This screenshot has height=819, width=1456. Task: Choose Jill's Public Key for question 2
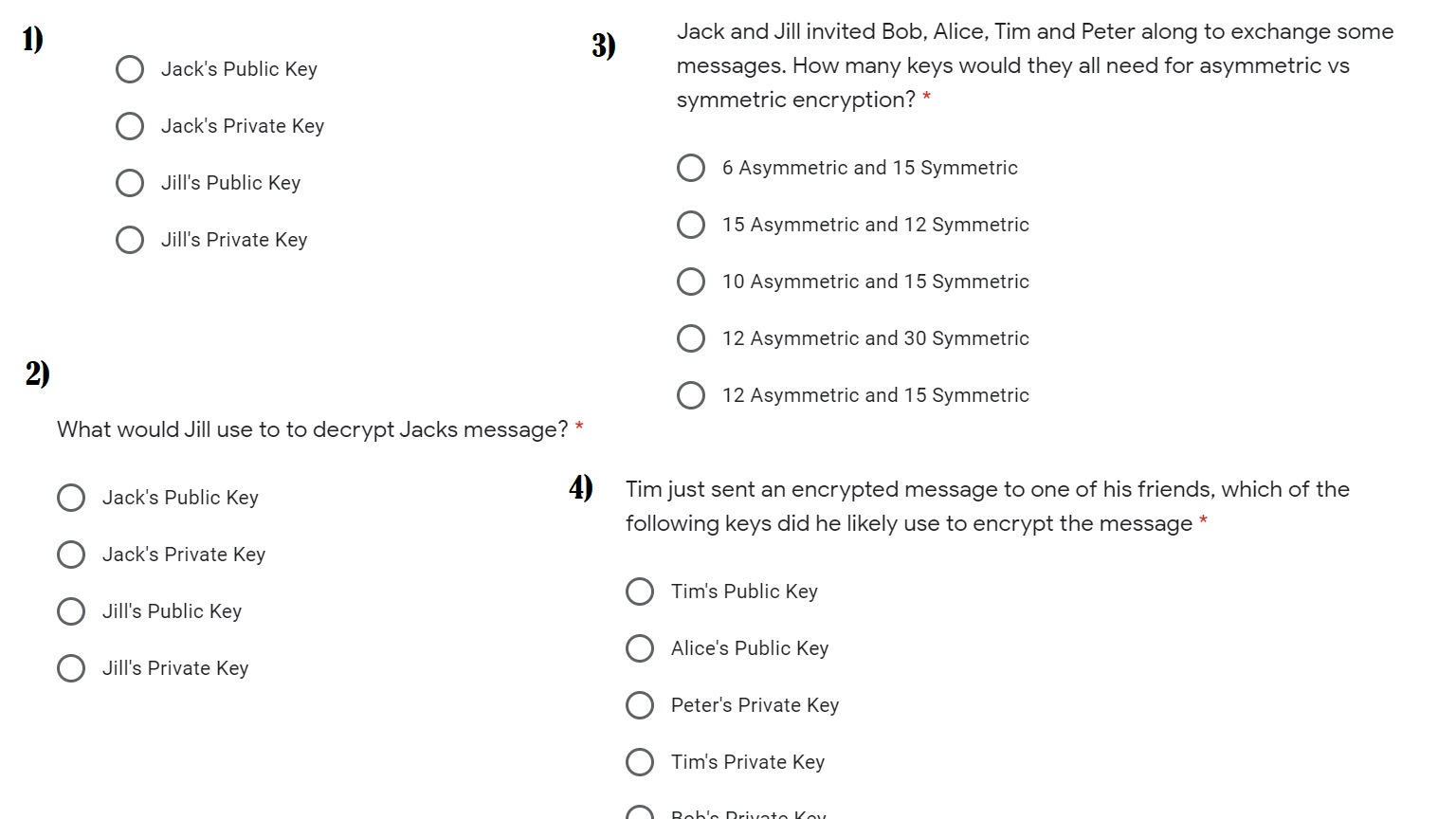[x=71, y=611]
